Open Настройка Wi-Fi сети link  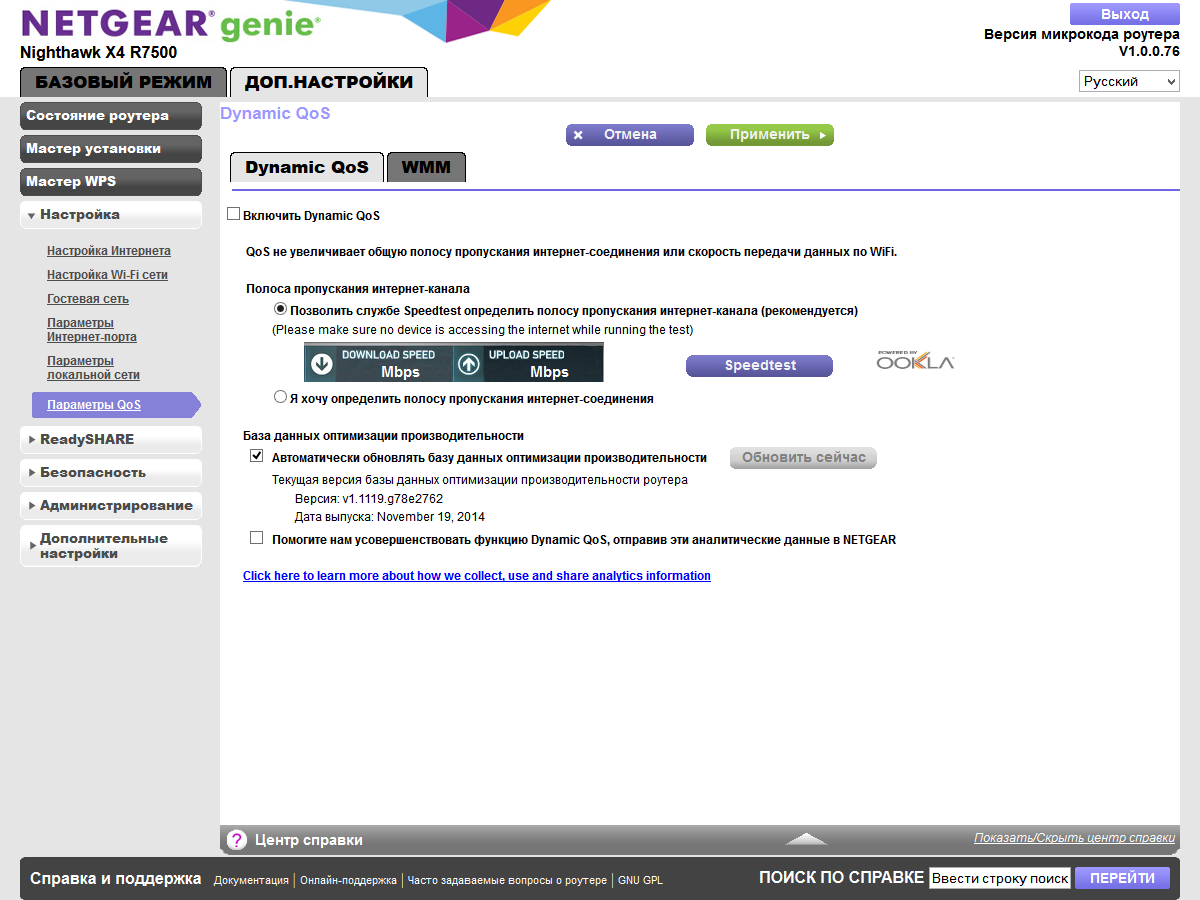pos(107,275)
